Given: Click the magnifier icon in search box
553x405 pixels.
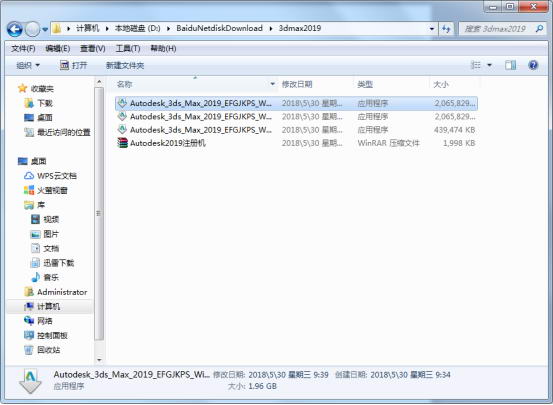Looking at the screenshot, I should click(x=539, y=29).
